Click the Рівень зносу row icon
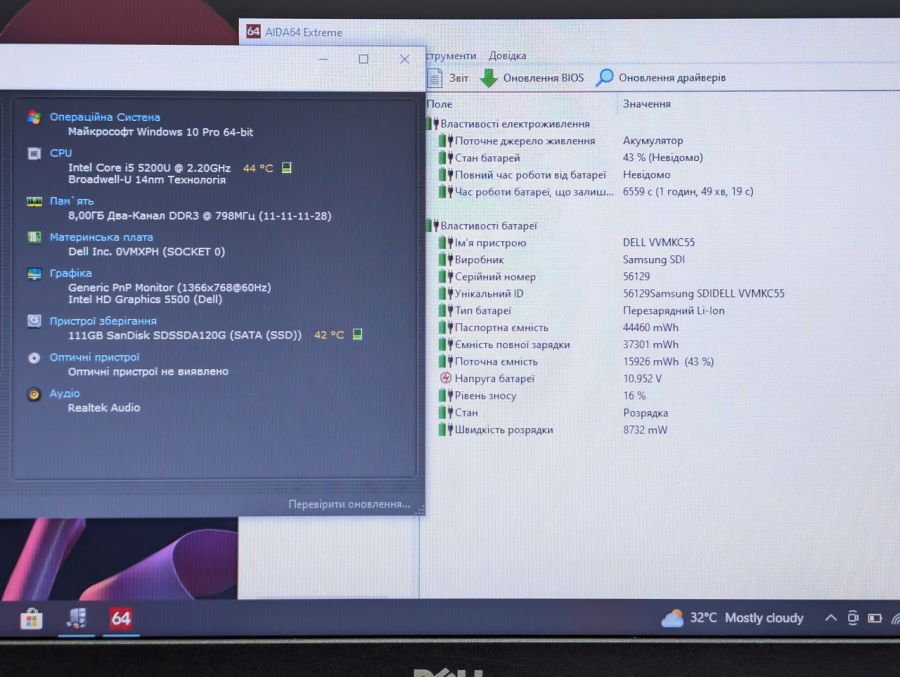900x677 pixels. click(446, 396)
